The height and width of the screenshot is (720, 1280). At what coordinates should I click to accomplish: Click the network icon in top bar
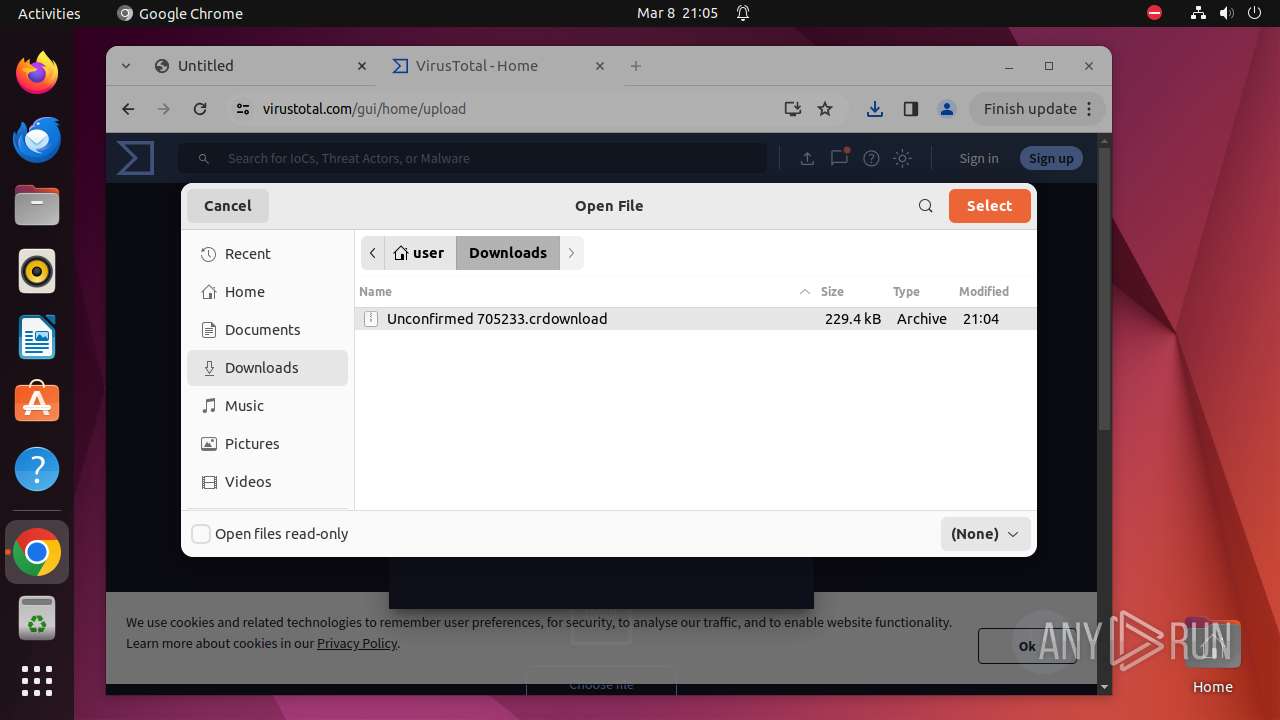pos(1198,13)
